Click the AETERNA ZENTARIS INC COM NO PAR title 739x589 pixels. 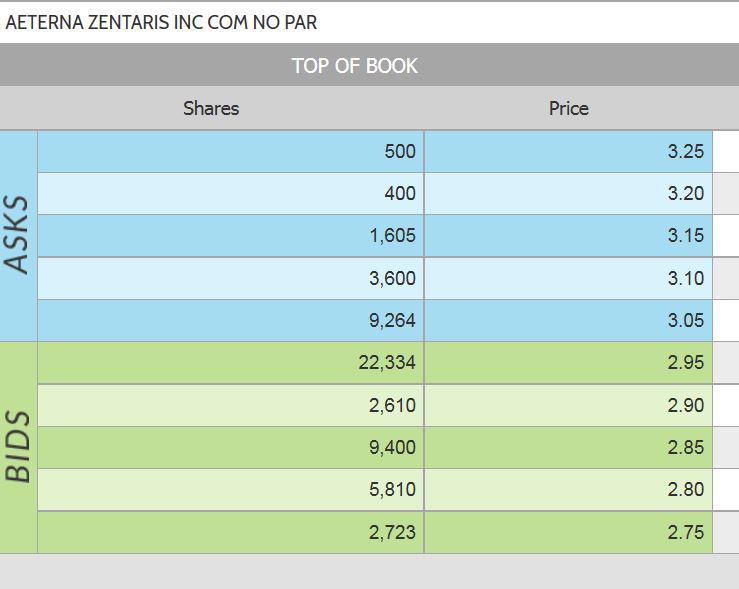(162, 22)
